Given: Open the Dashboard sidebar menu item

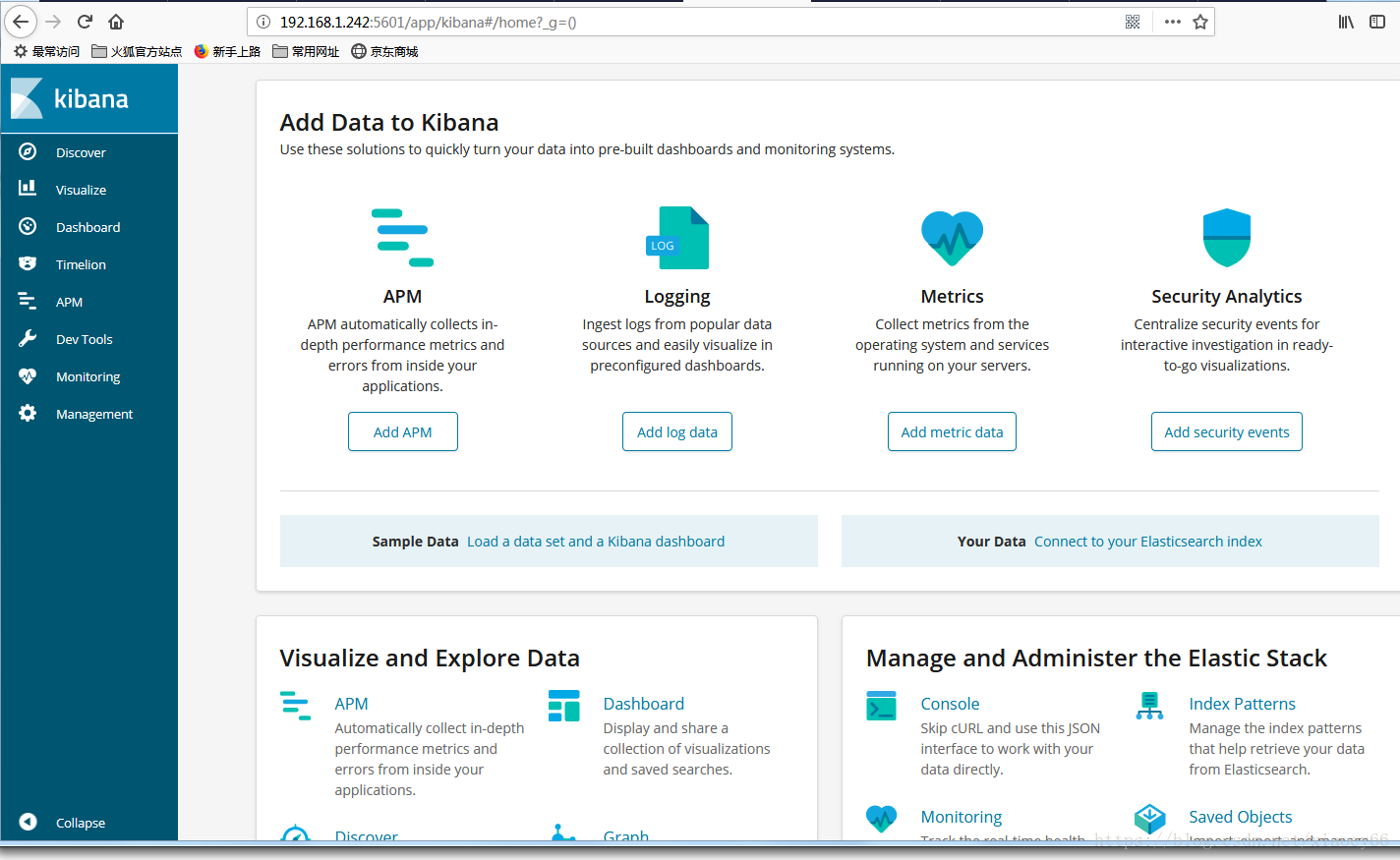Looking at the screenshot, I should tap(89, 227).
